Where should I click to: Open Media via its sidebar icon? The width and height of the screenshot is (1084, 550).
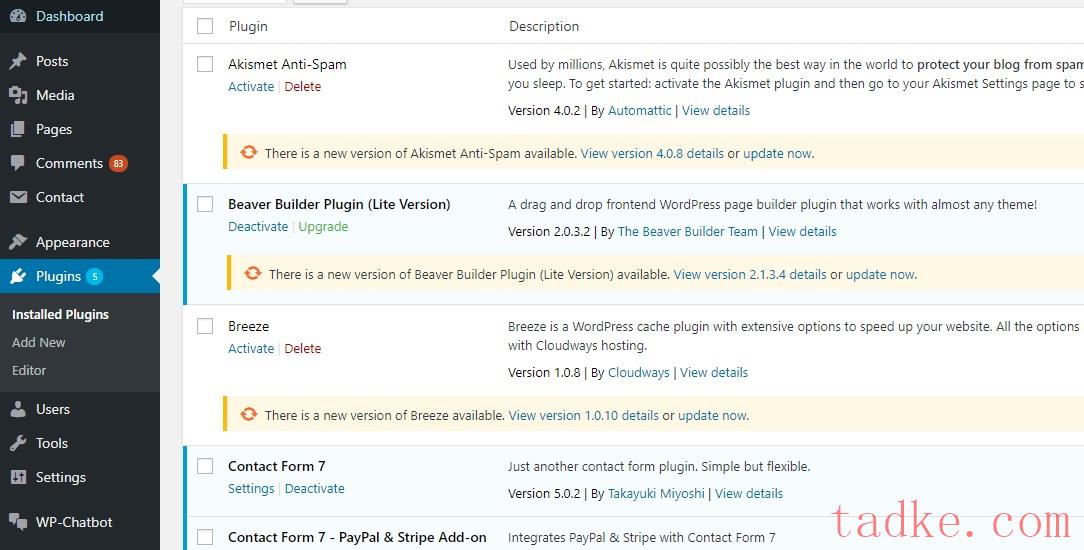[x=18, y=95]
